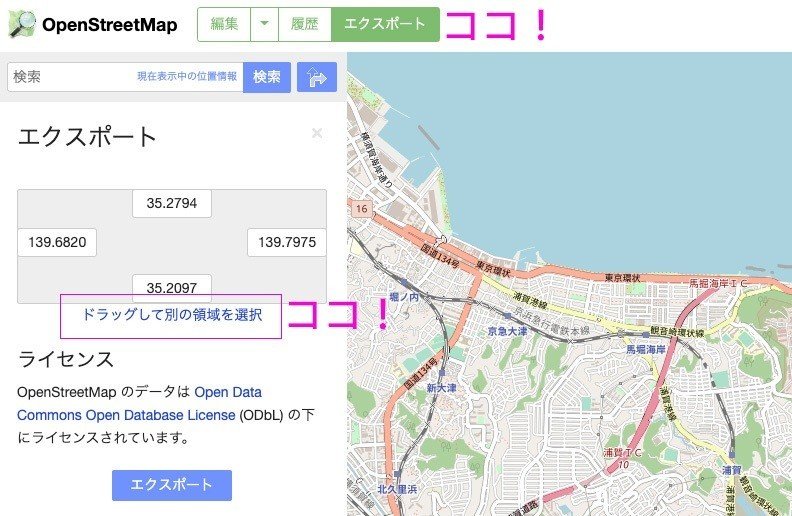This screenshot has width=792, height=516.
Task: Click the blue エクスポート button at bottom
Action: (172, 485)
